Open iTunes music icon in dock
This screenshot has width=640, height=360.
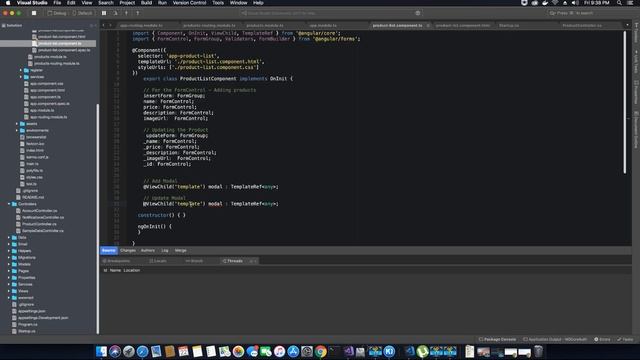tap(280, 351)
